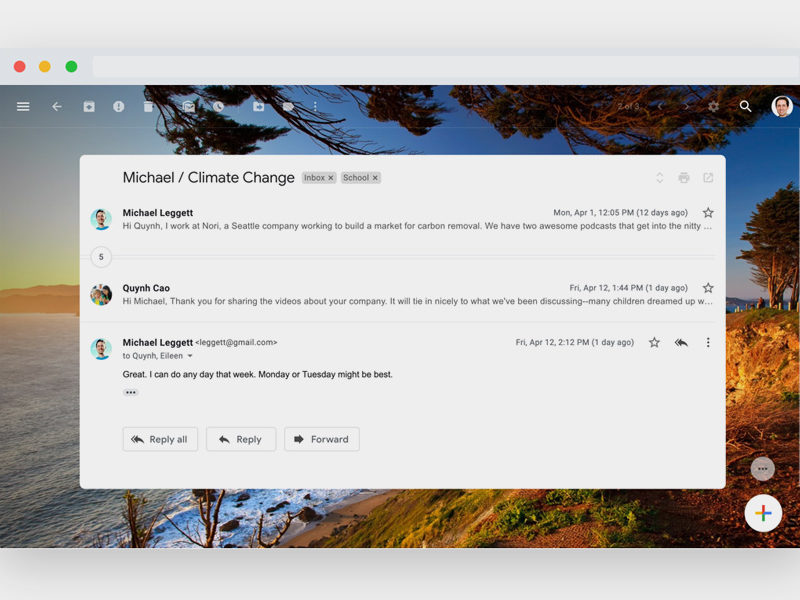Open the settings gear
This screenshot has width=800, height=600.
pyautogui.click(x=713, y=106)
